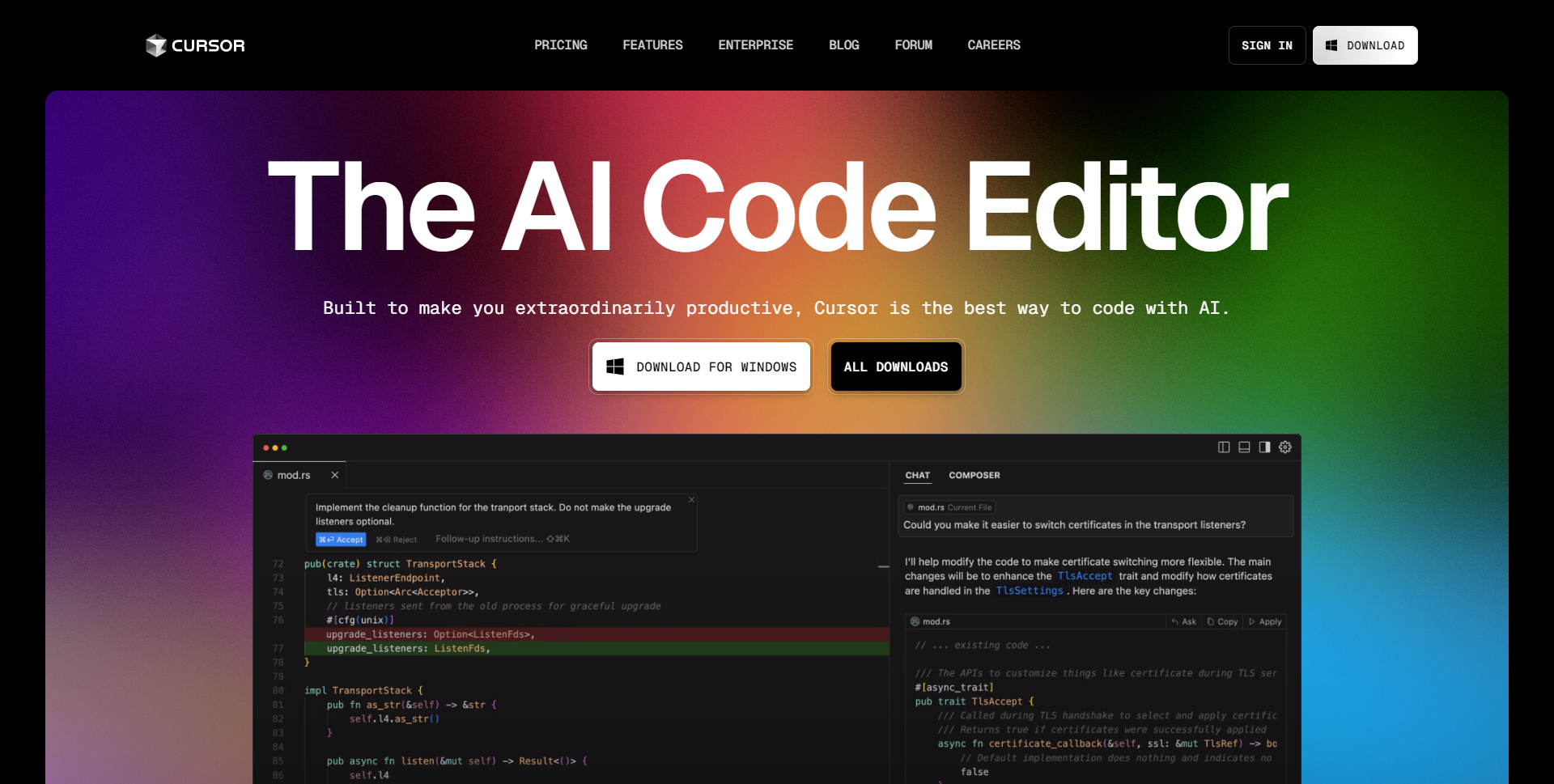Click Ask on the mod.rs code block
This screenshot has height=784, width=1554.
pyautogui.click(x=1184, y=621)
